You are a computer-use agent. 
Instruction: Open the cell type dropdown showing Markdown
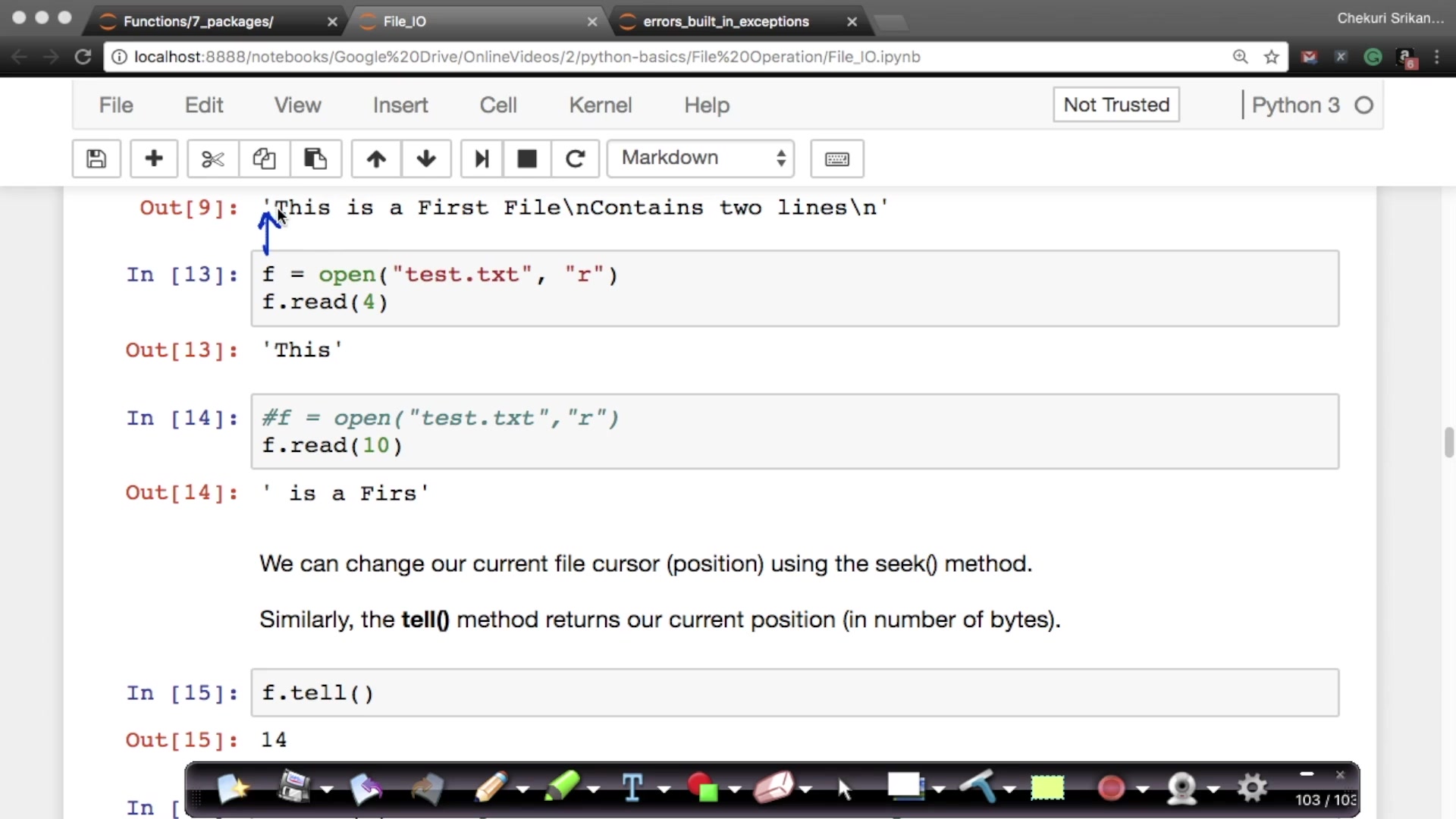tap(699, 158)
